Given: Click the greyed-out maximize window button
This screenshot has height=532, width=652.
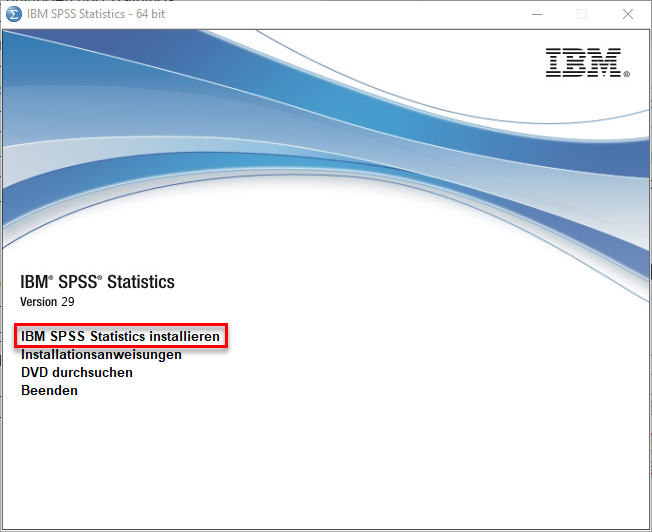Looking at the screenshot, I should tap(582, 14).
